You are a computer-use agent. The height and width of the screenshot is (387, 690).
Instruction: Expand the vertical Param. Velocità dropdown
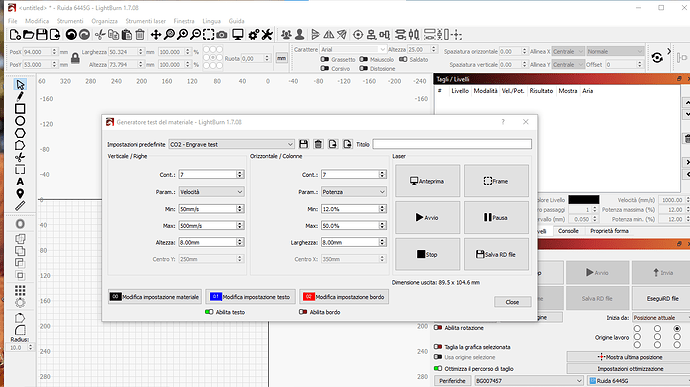pyautogui.click(x=211, y=192)
